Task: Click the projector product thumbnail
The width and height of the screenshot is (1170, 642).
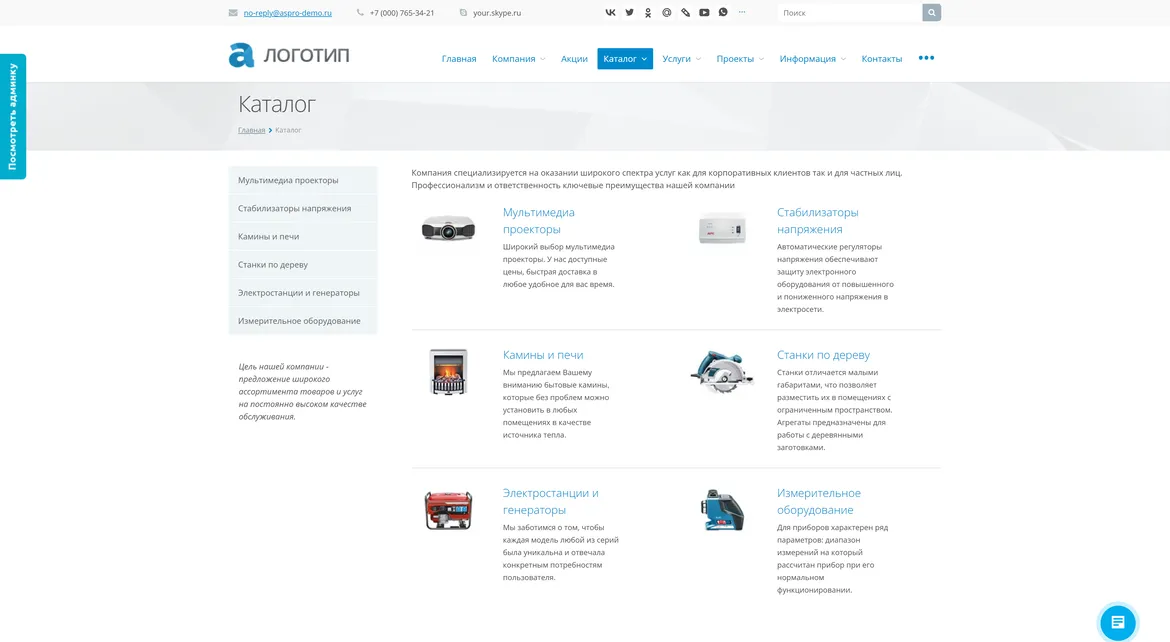Action: click(x=448, y=228)
